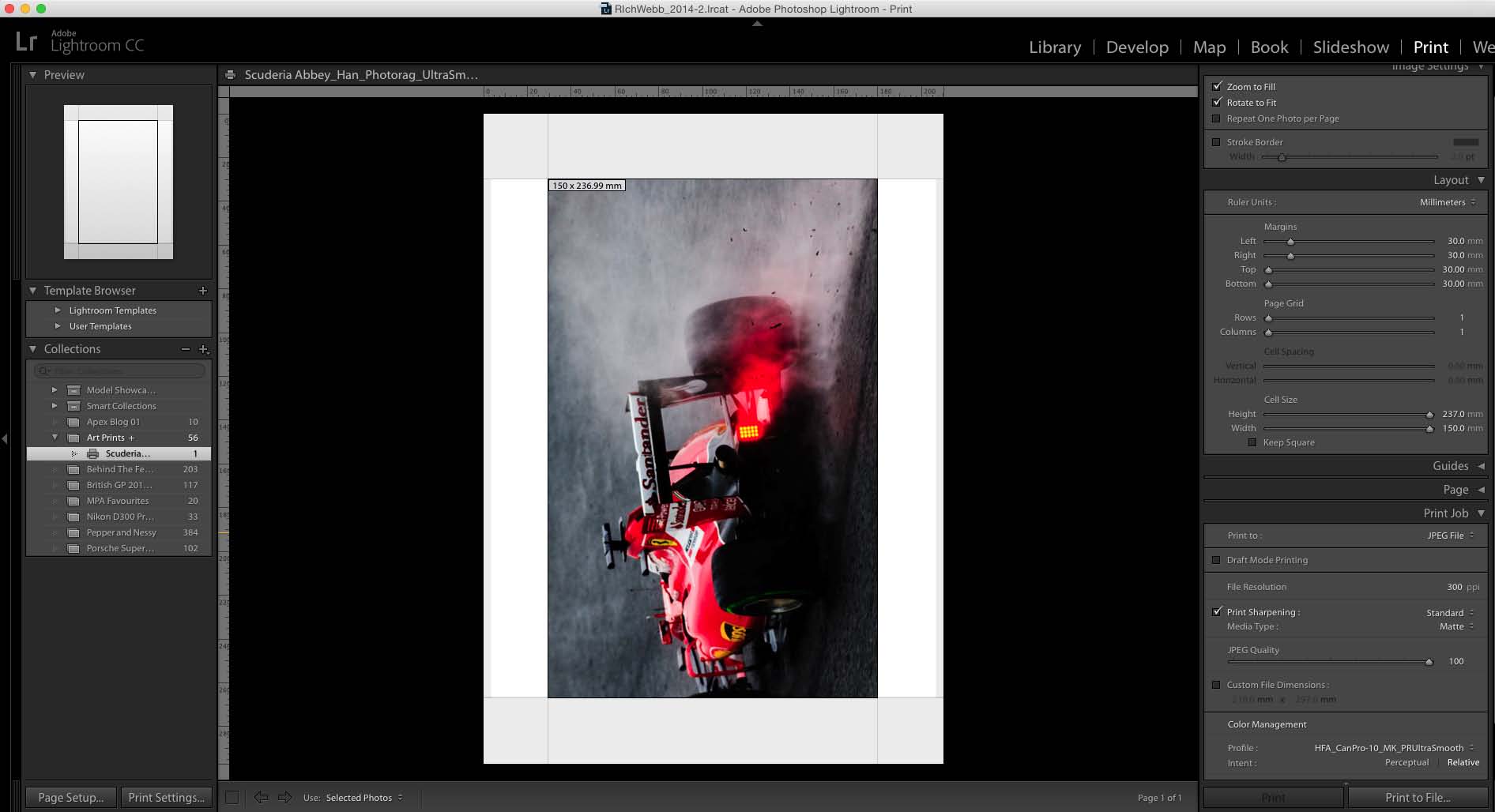Collapse the left panel with the edge arrow
Image resolution: width=1495 pixels, height=812 pixels.
6,438
